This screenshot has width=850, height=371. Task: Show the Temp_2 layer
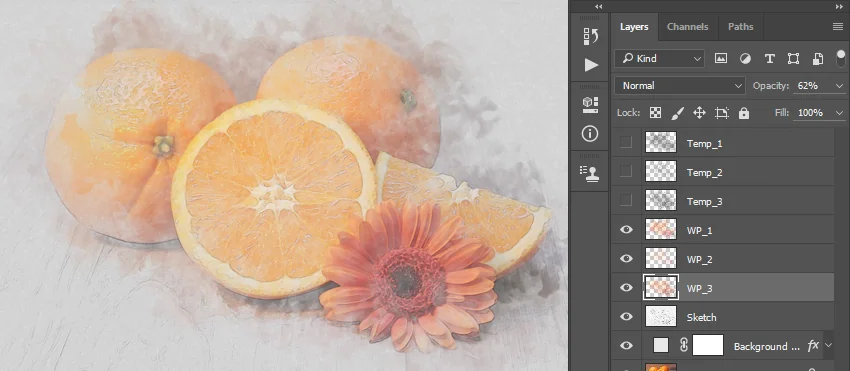626,171
